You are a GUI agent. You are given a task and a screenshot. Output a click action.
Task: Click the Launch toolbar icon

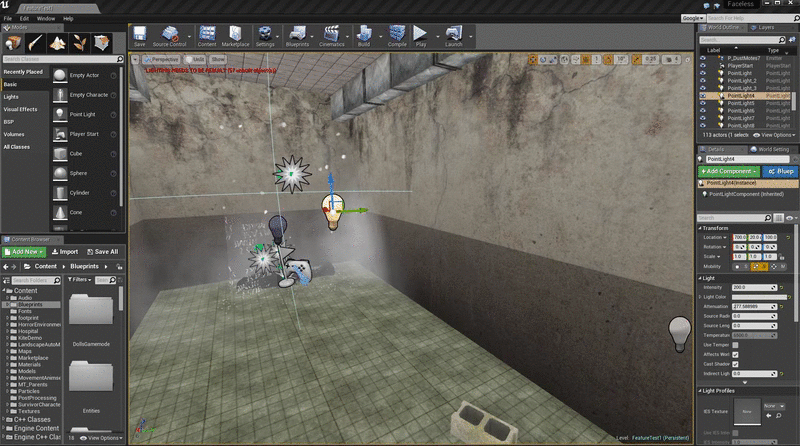pos(453,36)
